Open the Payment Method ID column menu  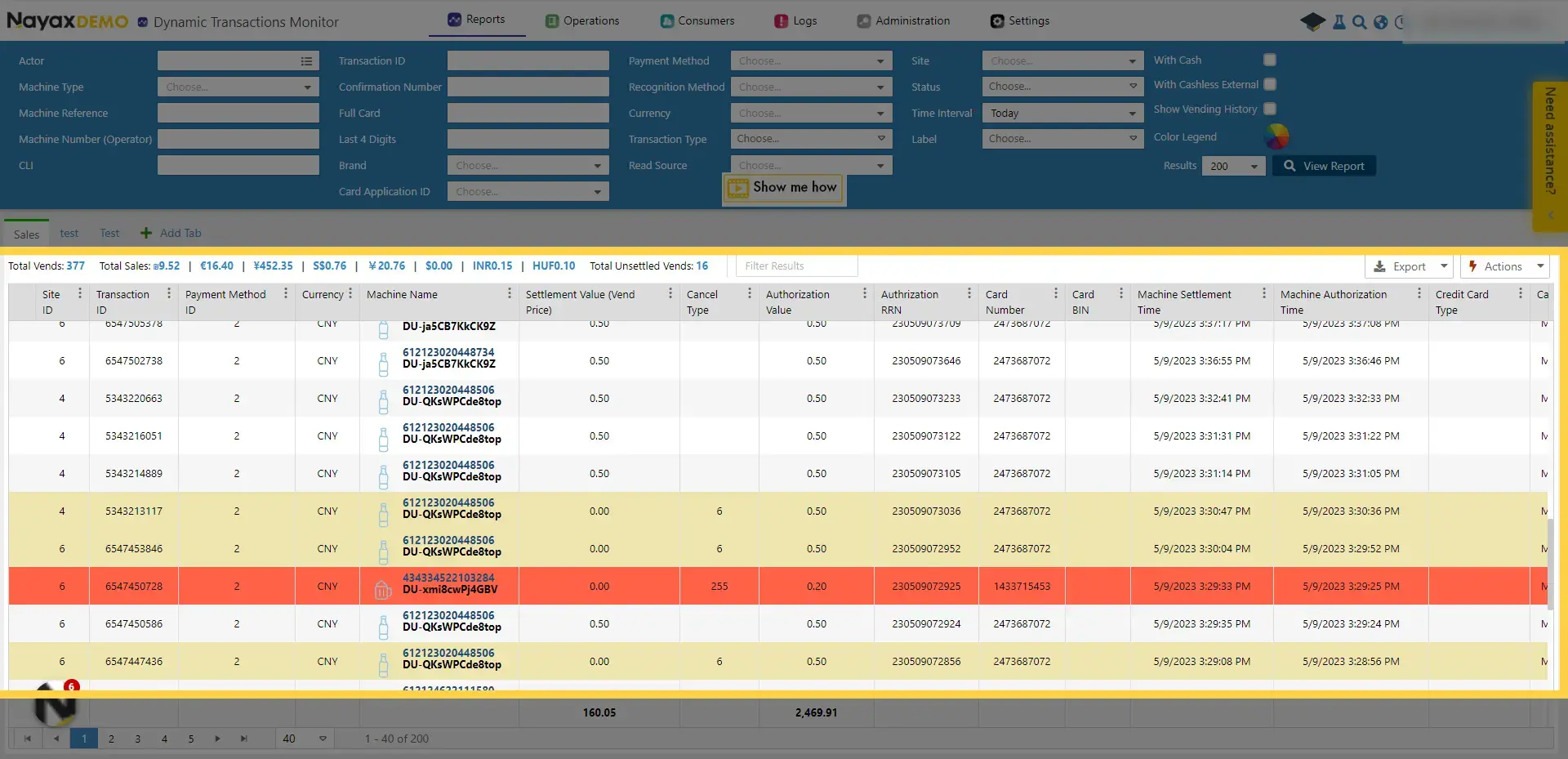(286, 293)
